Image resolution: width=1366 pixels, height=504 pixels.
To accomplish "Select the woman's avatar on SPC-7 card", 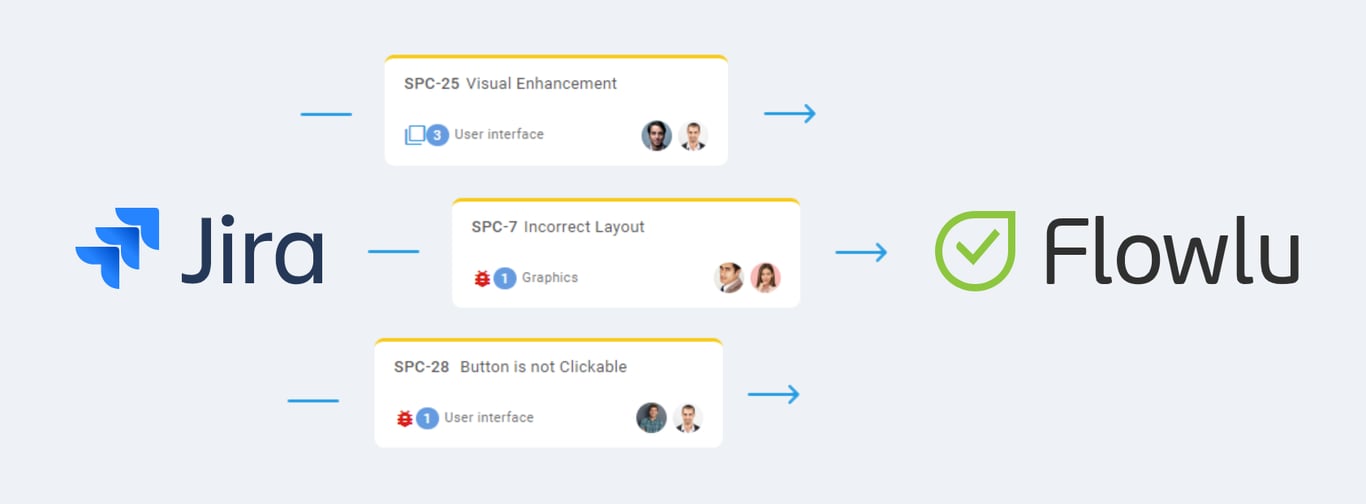I will tap(766, 278).
